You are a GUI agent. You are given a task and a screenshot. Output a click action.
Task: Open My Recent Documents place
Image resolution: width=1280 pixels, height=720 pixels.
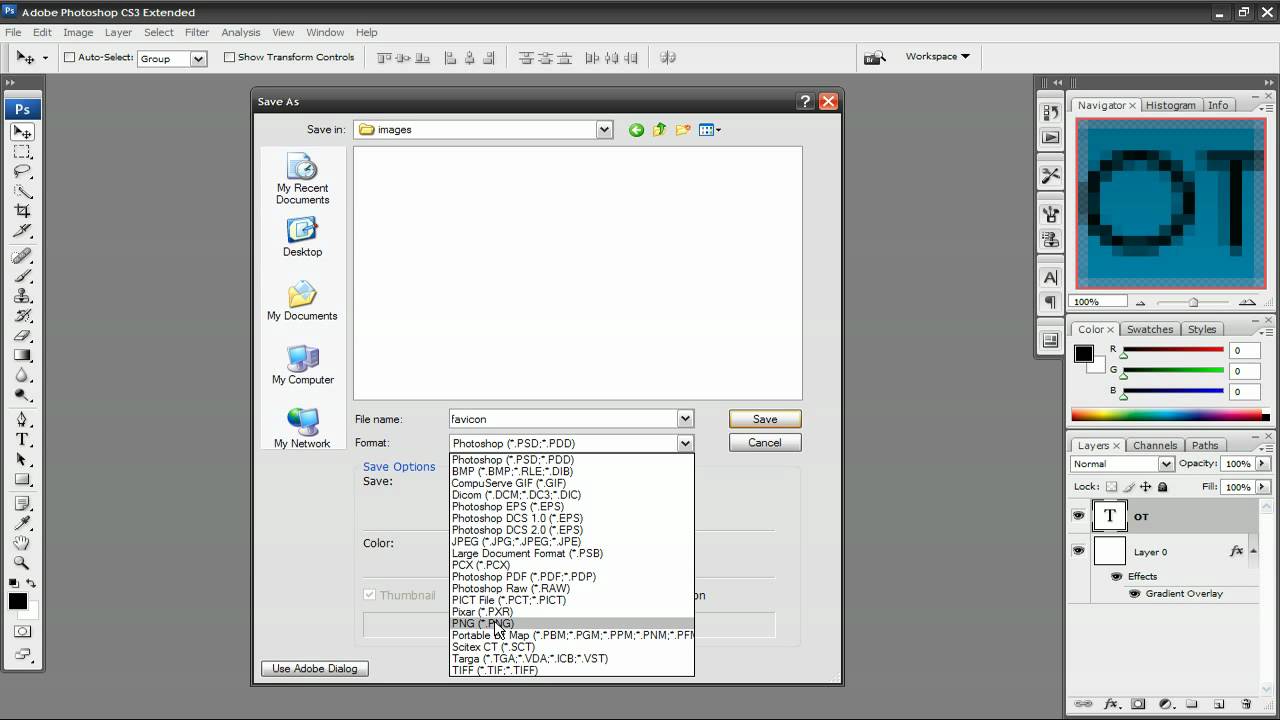click(x=302, y=179)
